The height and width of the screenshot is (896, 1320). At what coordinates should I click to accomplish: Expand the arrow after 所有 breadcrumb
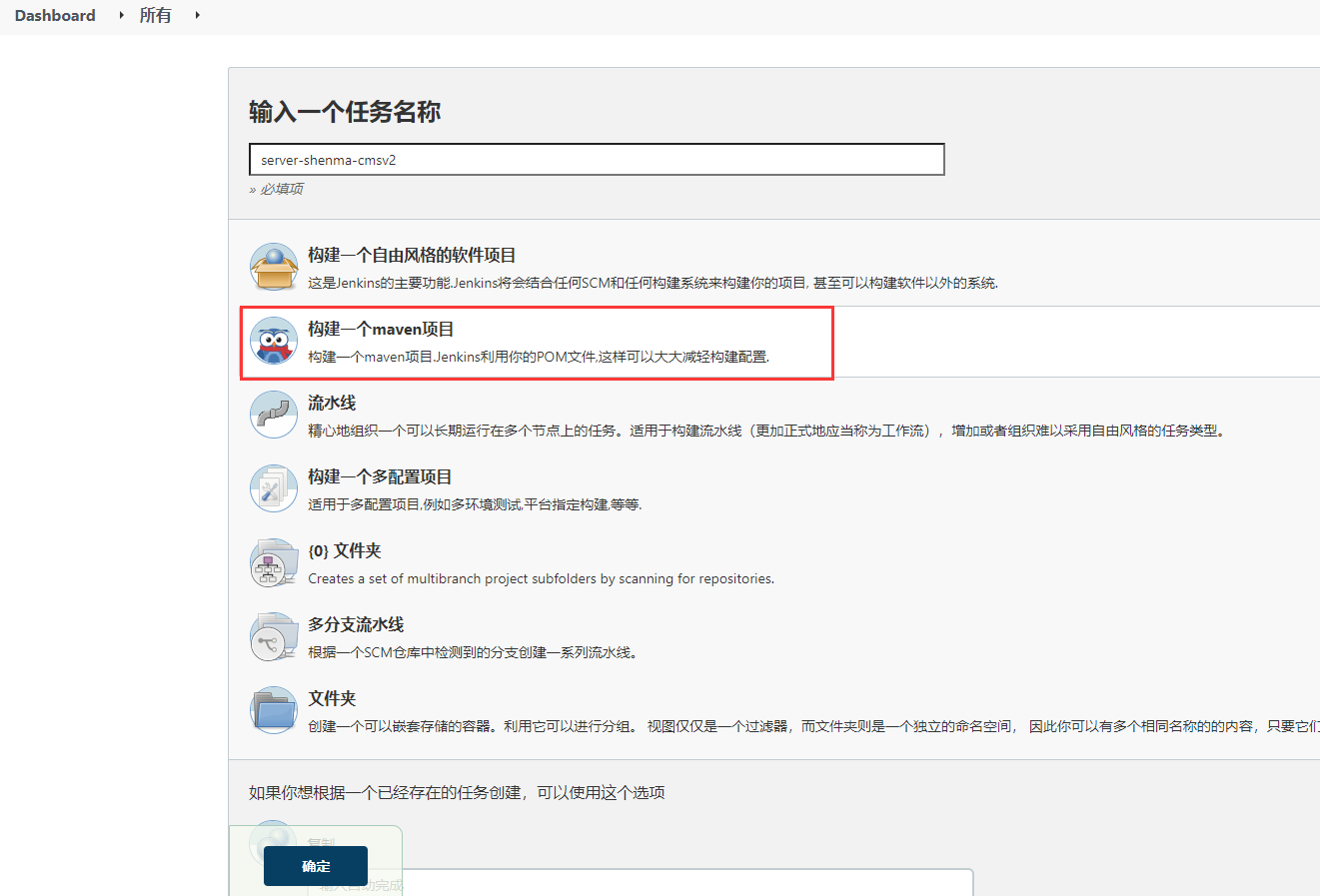click(x=197, y=15)
